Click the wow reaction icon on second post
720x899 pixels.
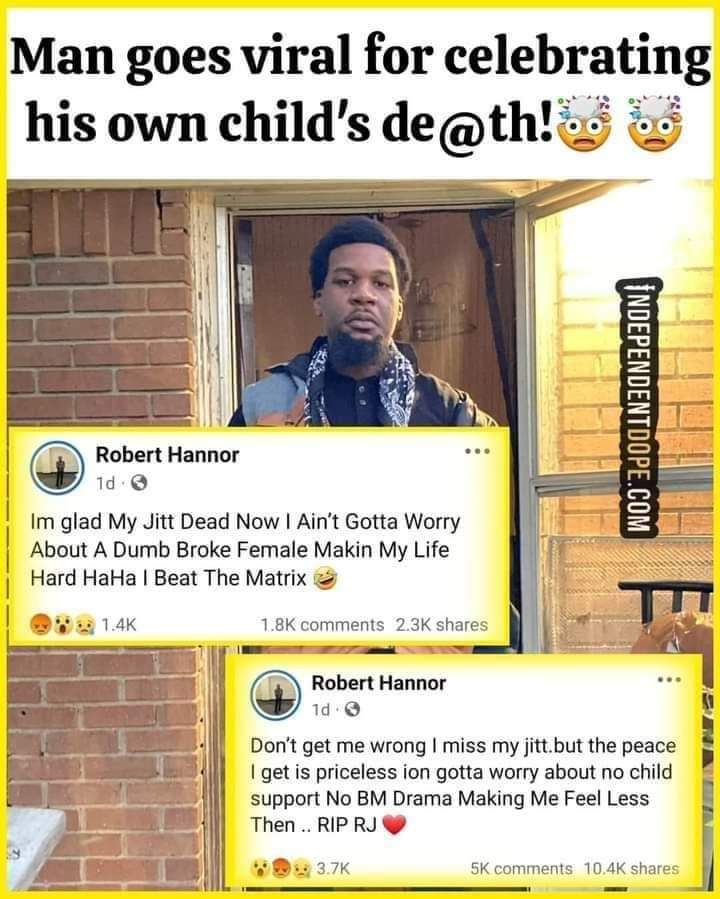click(x=261, y=869)
